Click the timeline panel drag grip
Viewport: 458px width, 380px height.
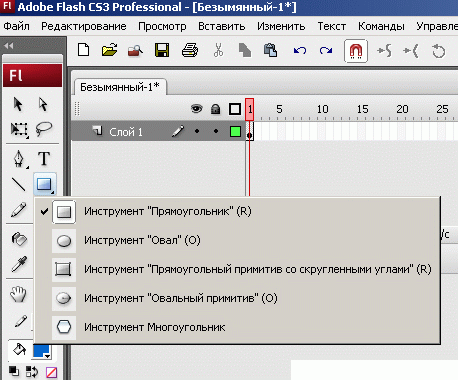point(77,109)
